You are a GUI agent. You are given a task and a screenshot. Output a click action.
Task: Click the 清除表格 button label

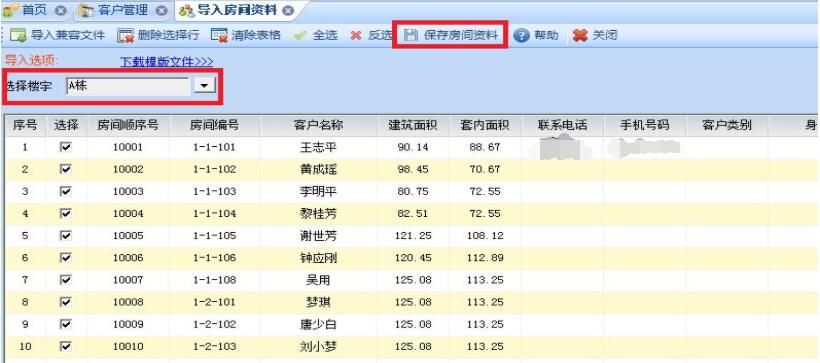(x=256, y=36)
